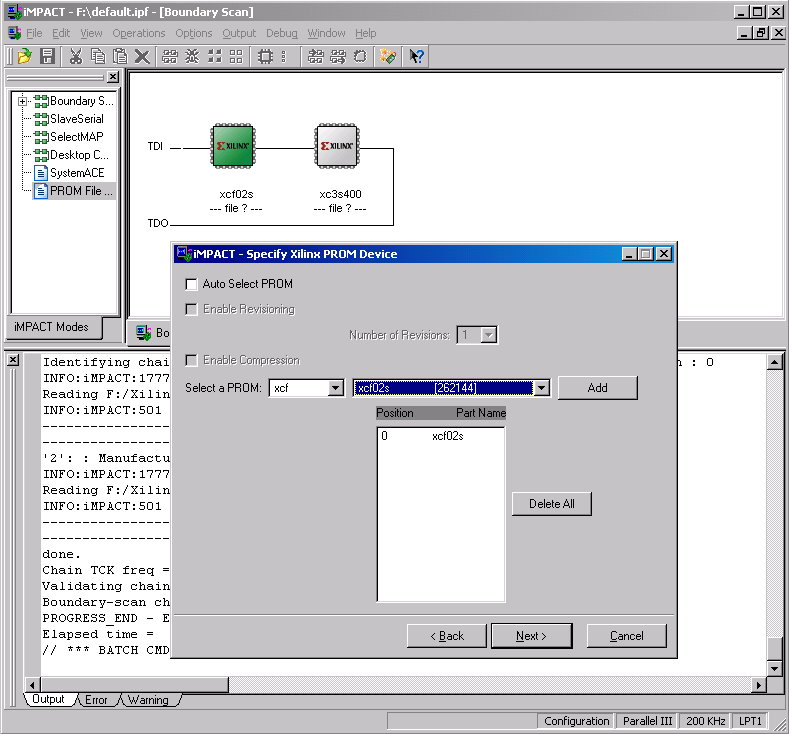Open the xcf02s [262144] device dropdown
This screenshot has height=734, width=789.
coord(541,388)
